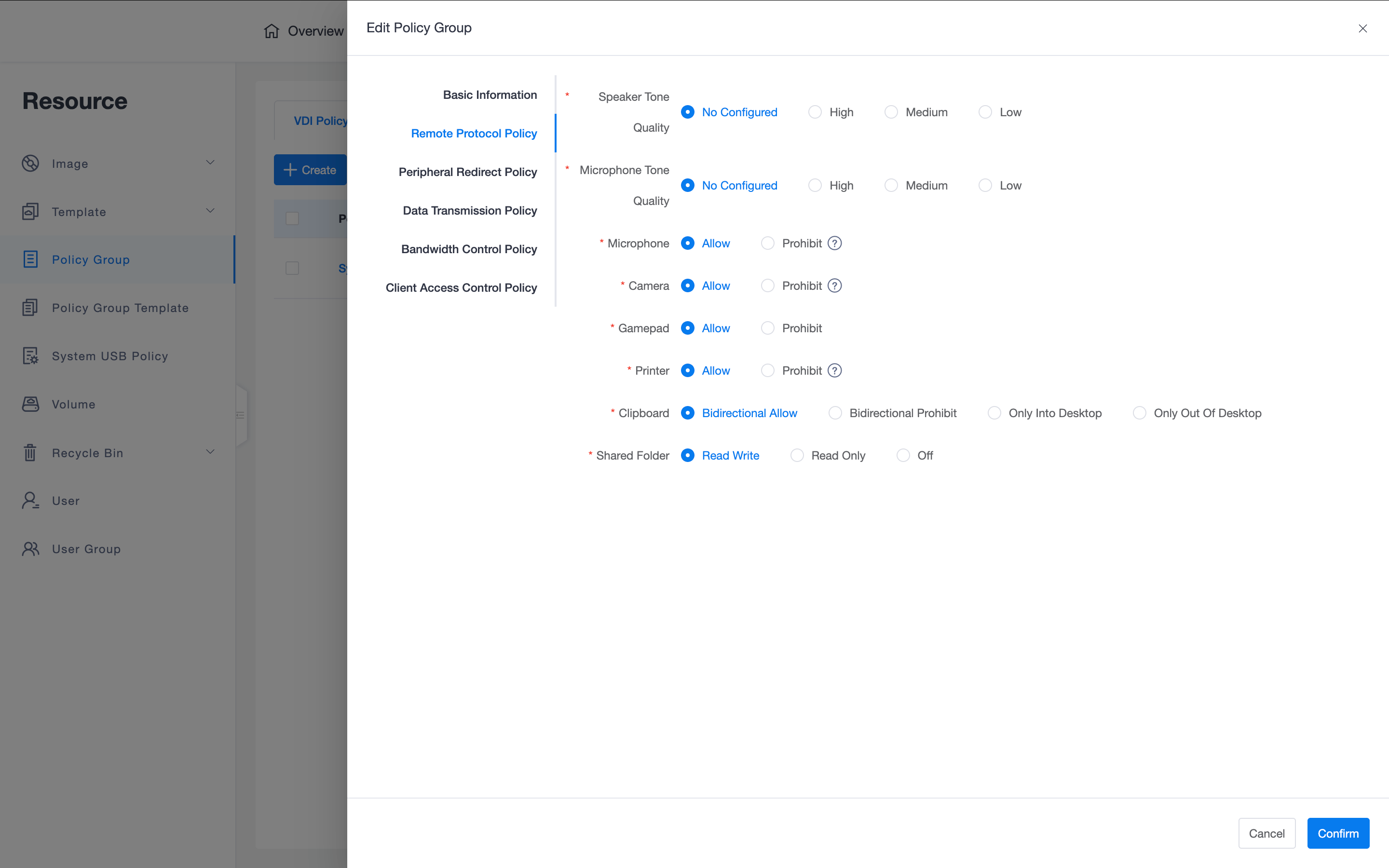Viewport: 1389px width, 868px height.
Task: Expand the Recycle Bin chevron
Action: click(x=210, y=452)
